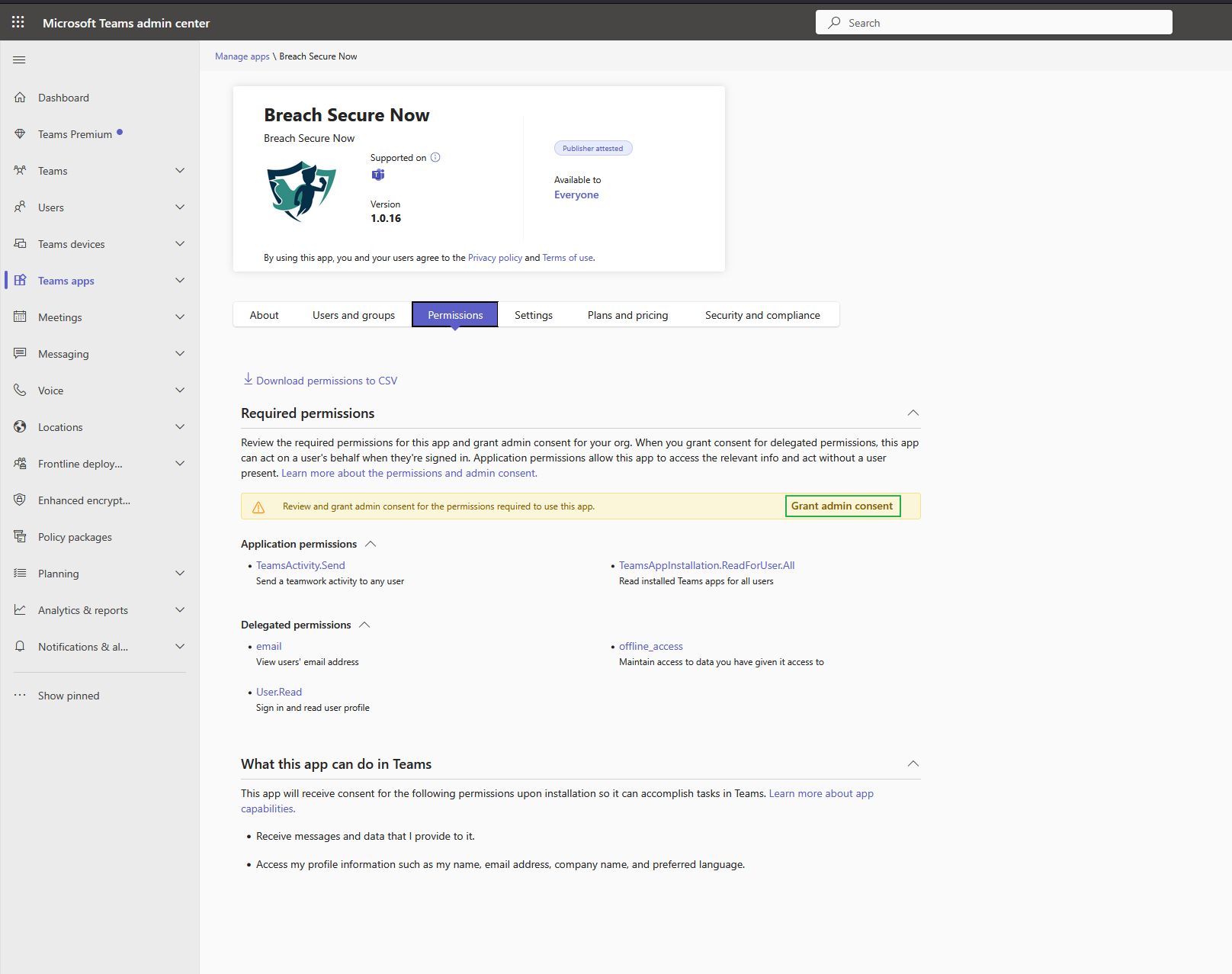The height and width of the screenshot is (974, 1232).
Task: Click Grant admin consent button
Action: 842,506
